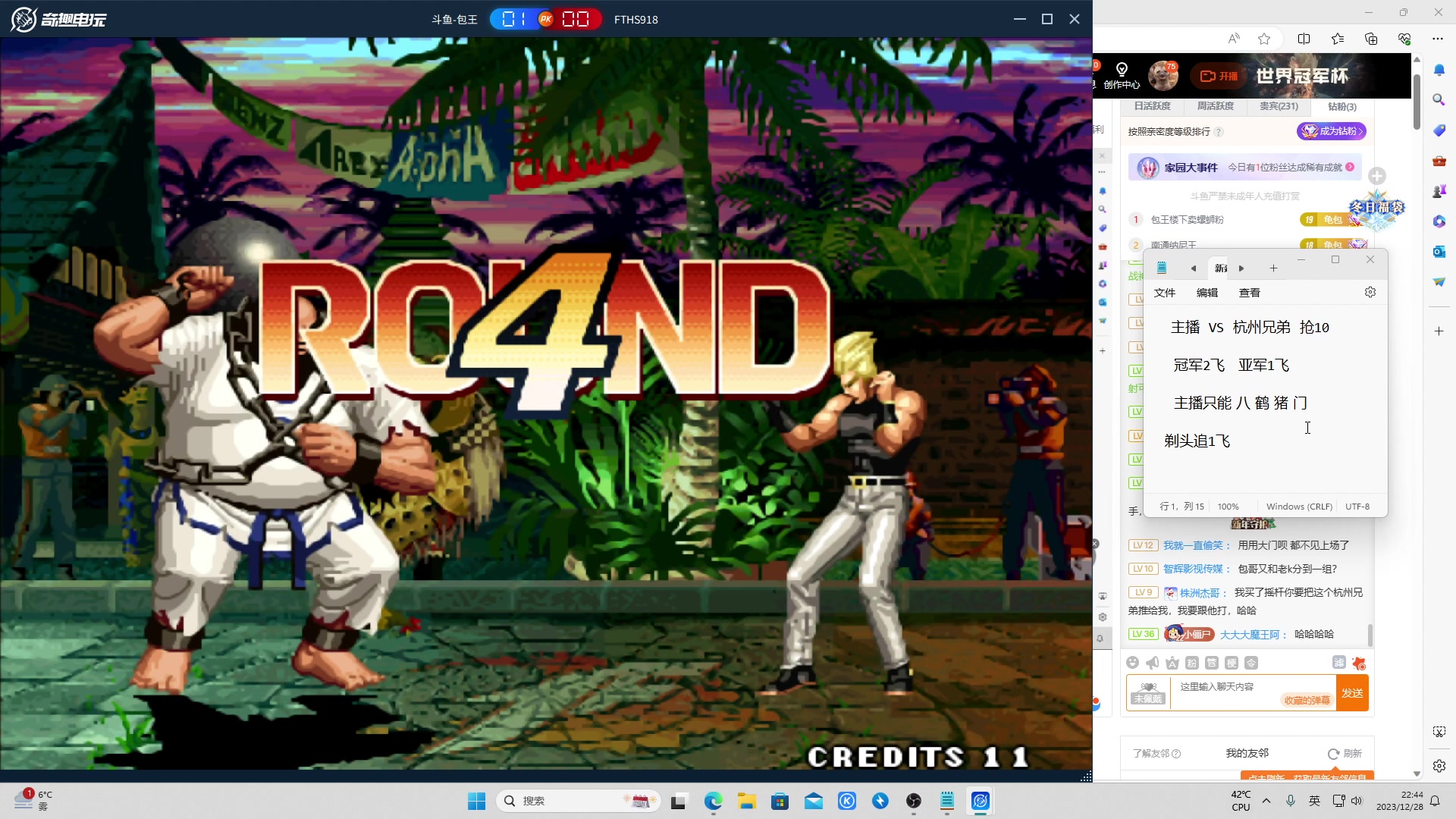Open Microsoft Store from taskbar
This screenshot has height=819, width=1456.
780,801
